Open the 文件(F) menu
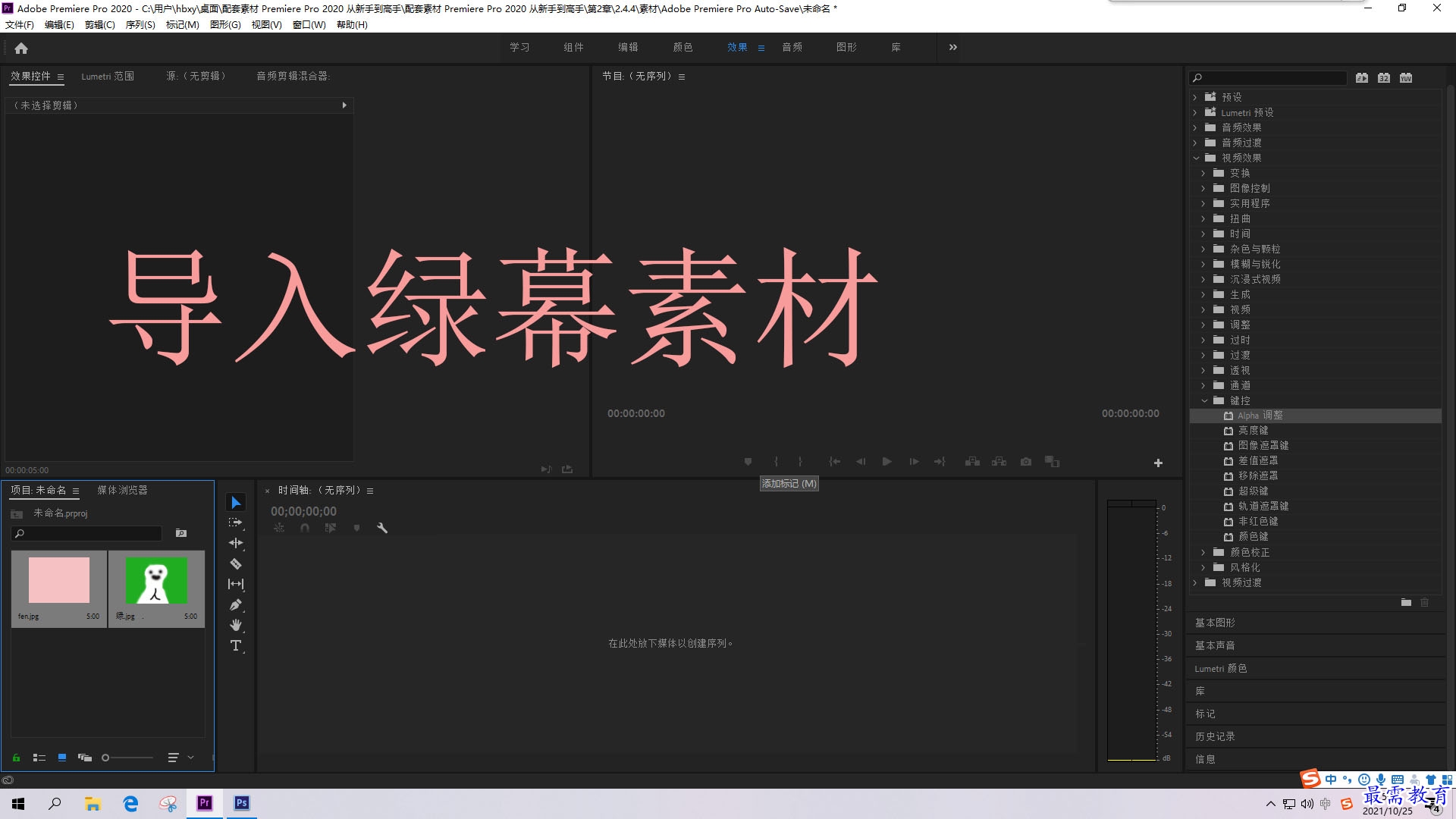Viewport: 1456px width, 819px height. (x=20, y=25)
